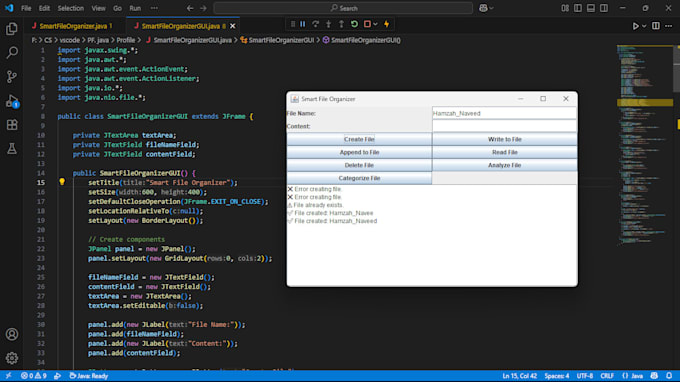Go forward with the navigation arrow
680x382 pixels.
203,8
